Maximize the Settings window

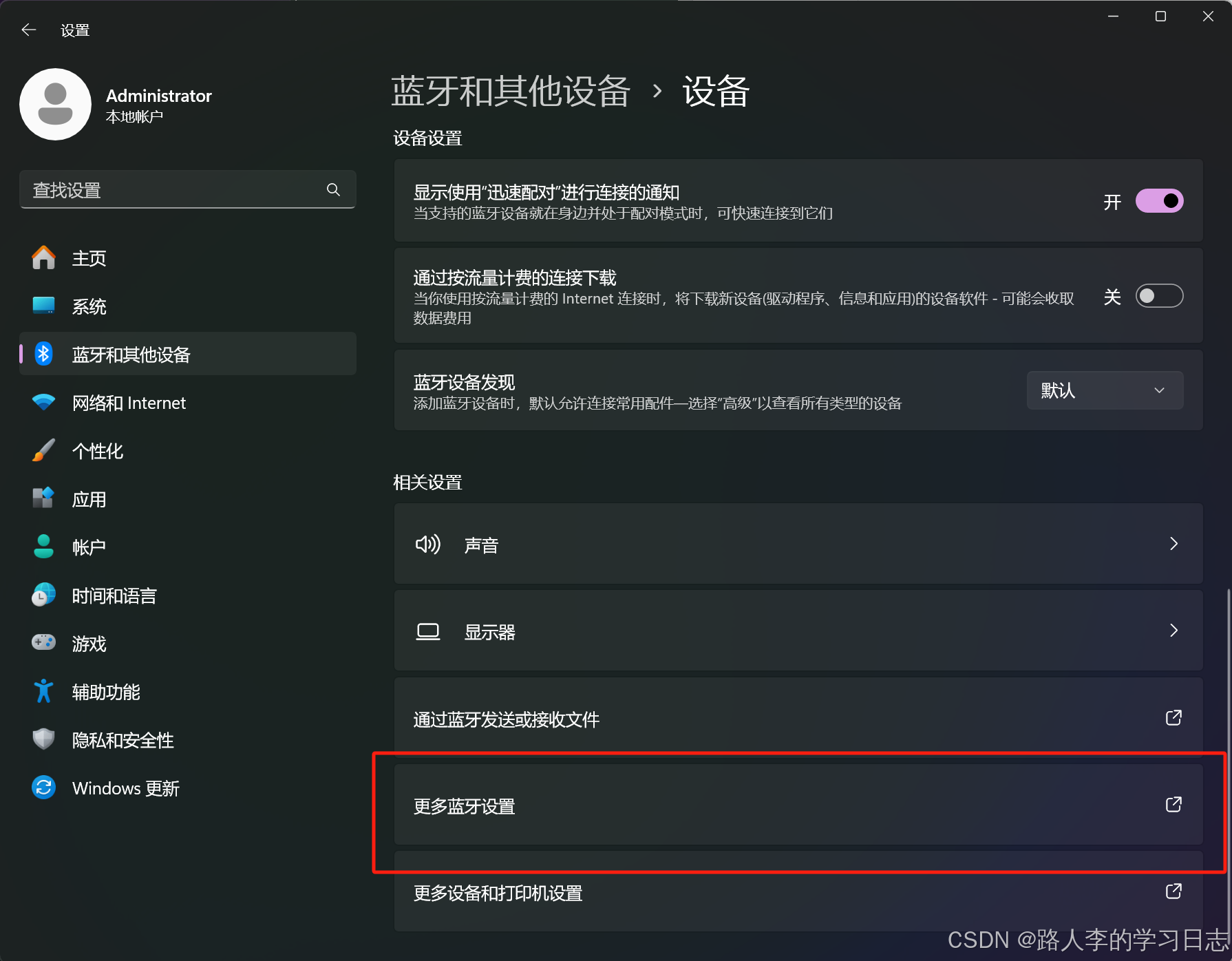click(x=1160, y=17)
